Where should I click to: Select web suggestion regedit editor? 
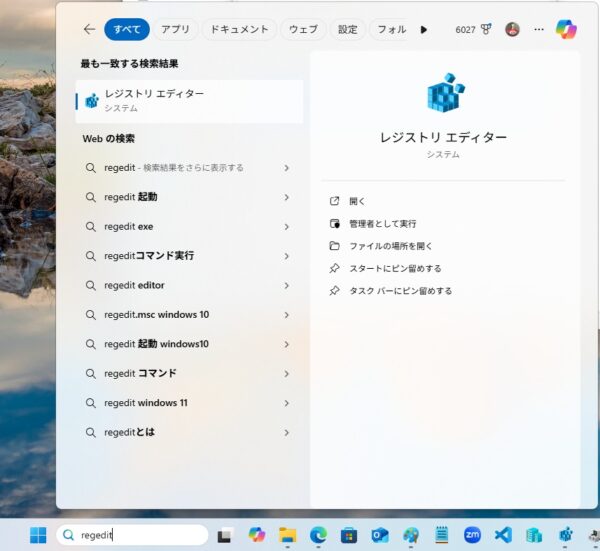click(x=188, y=285)
